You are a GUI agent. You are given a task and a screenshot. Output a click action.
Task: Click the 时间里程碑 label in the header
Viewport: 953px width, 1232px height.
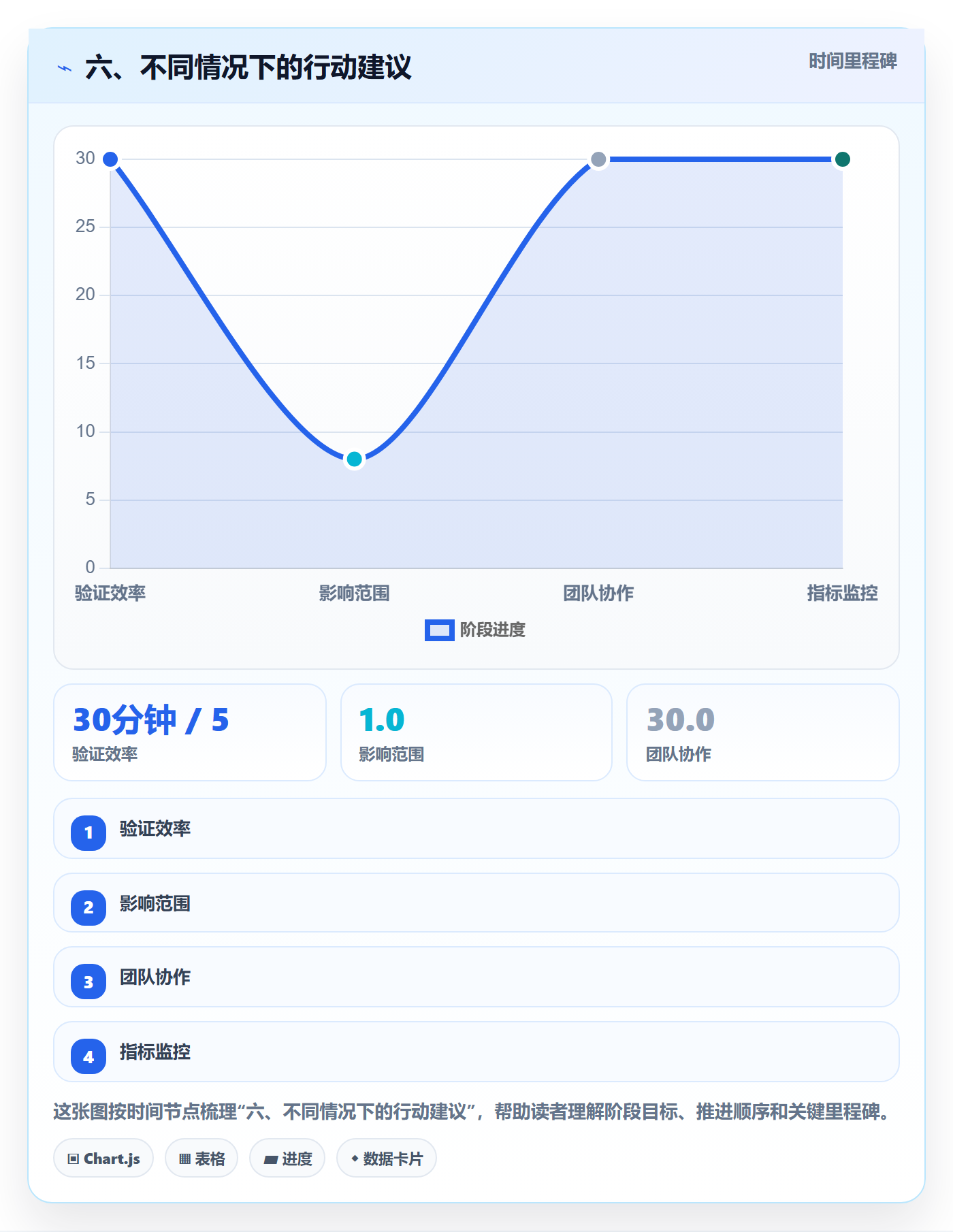pyautogui.click(x=852, y=61)
